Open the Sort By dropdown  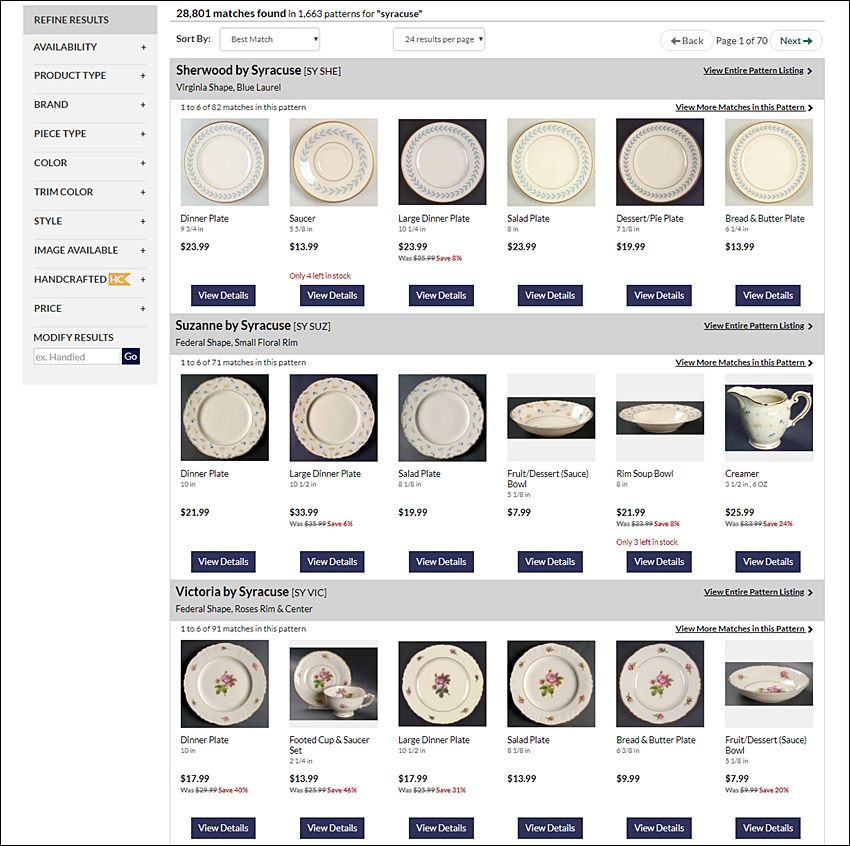coord(269,39)
